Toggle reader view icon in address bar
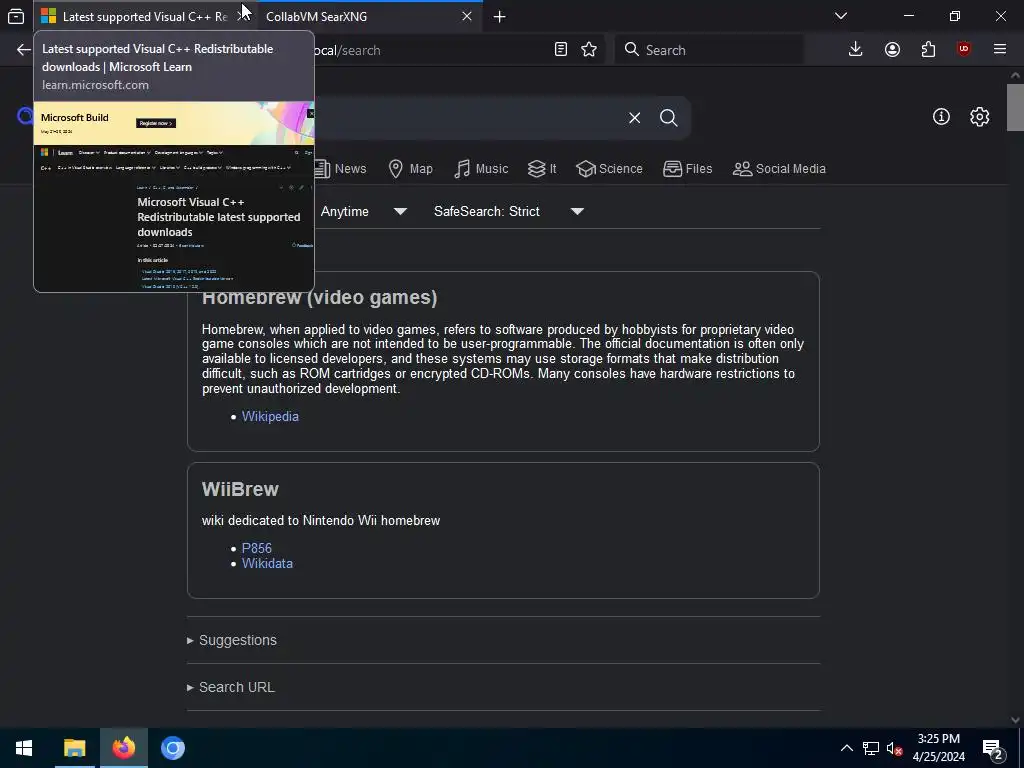The height and width of the screenshot is (768, 1024). (560, 50)
